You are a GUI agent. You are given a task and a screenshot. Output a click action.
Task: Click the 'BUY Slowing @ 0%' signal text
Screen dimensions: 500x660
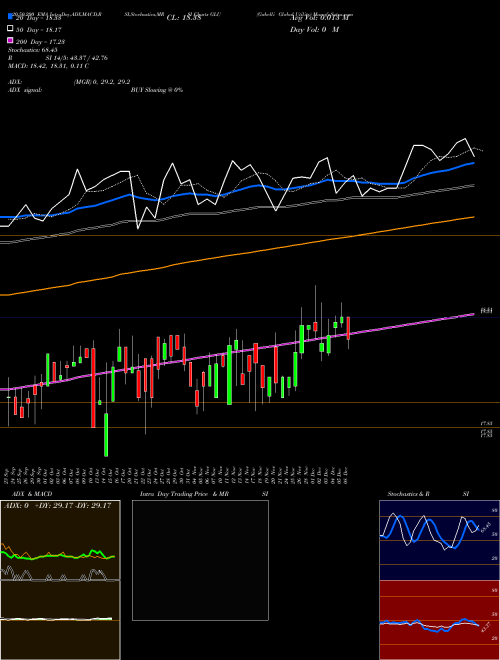tap(157, 90)
